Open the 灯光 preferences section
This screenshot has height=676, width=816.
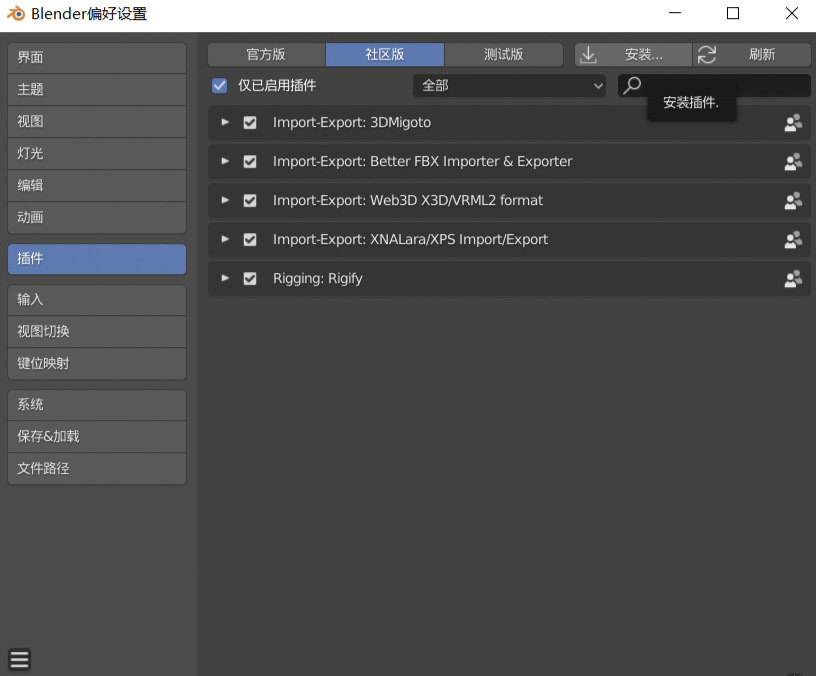click(x=97, y=154)
